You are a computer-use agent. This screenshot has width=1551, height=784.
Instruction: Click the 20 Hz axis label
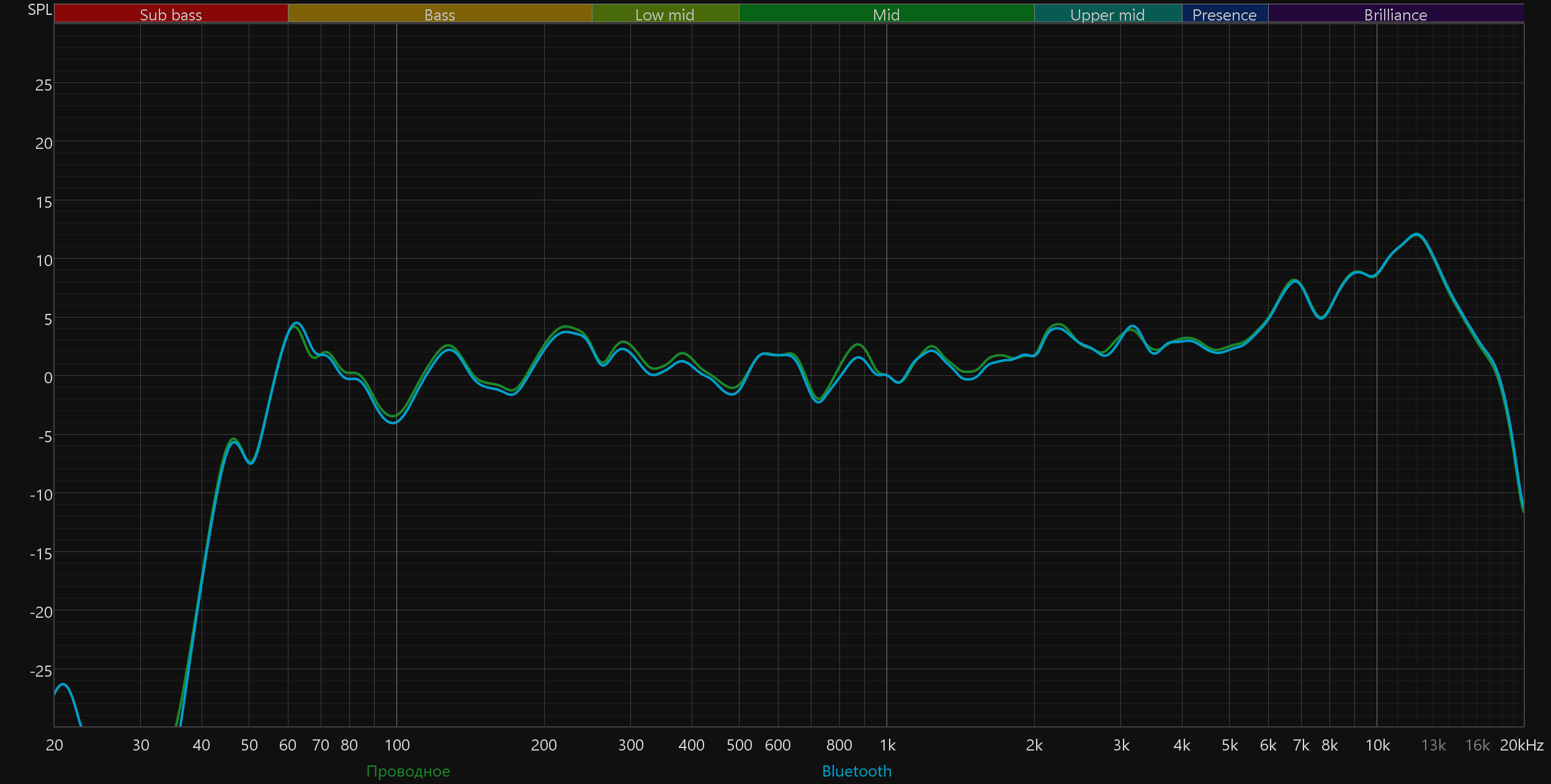(55, 745)
